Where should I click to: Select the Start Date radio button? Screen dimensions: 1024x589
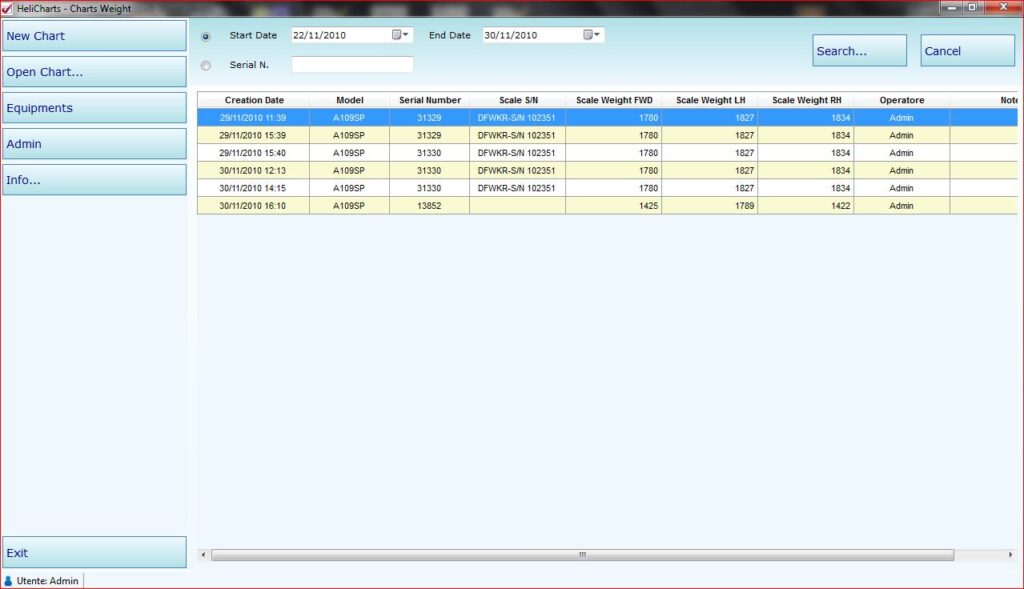pos(206,36)
